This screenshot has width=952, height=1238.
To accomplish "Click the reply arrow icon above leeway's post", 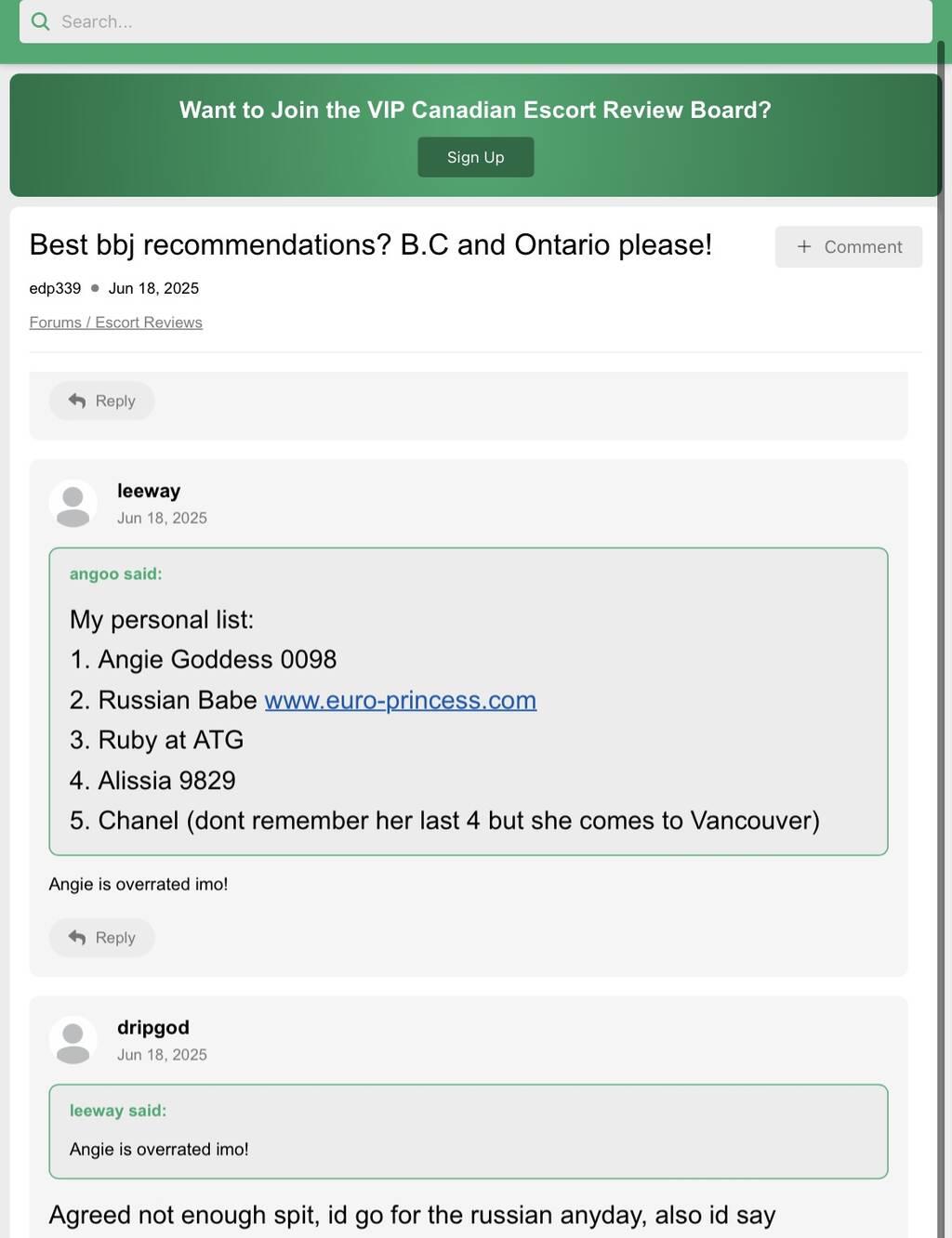I will pos(77,401).
